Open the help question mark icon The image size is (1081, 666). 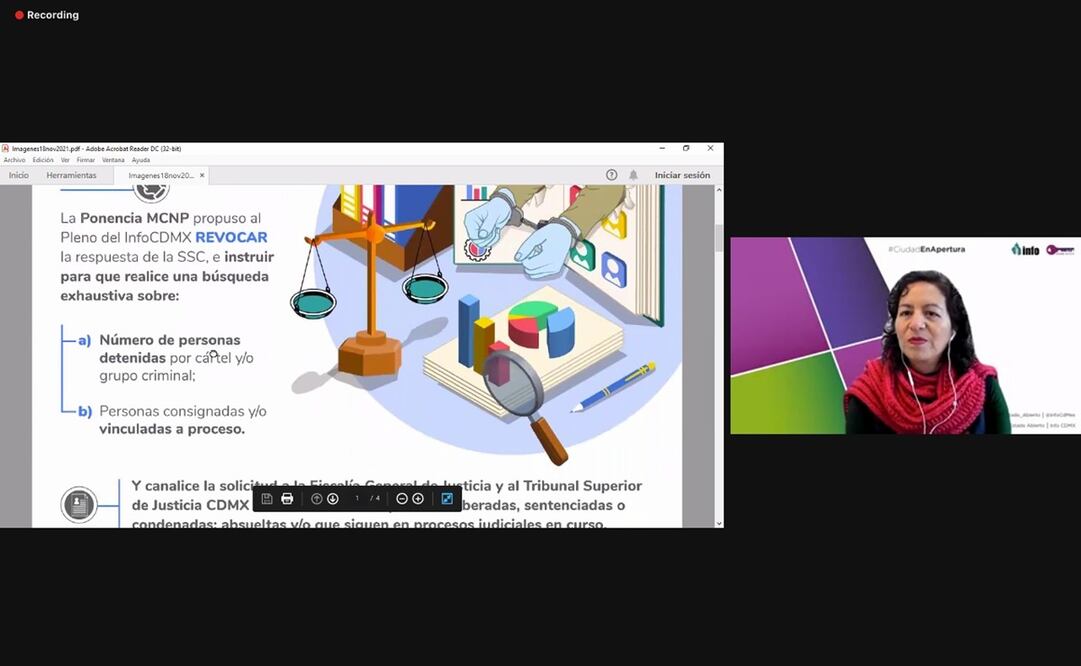612,175
